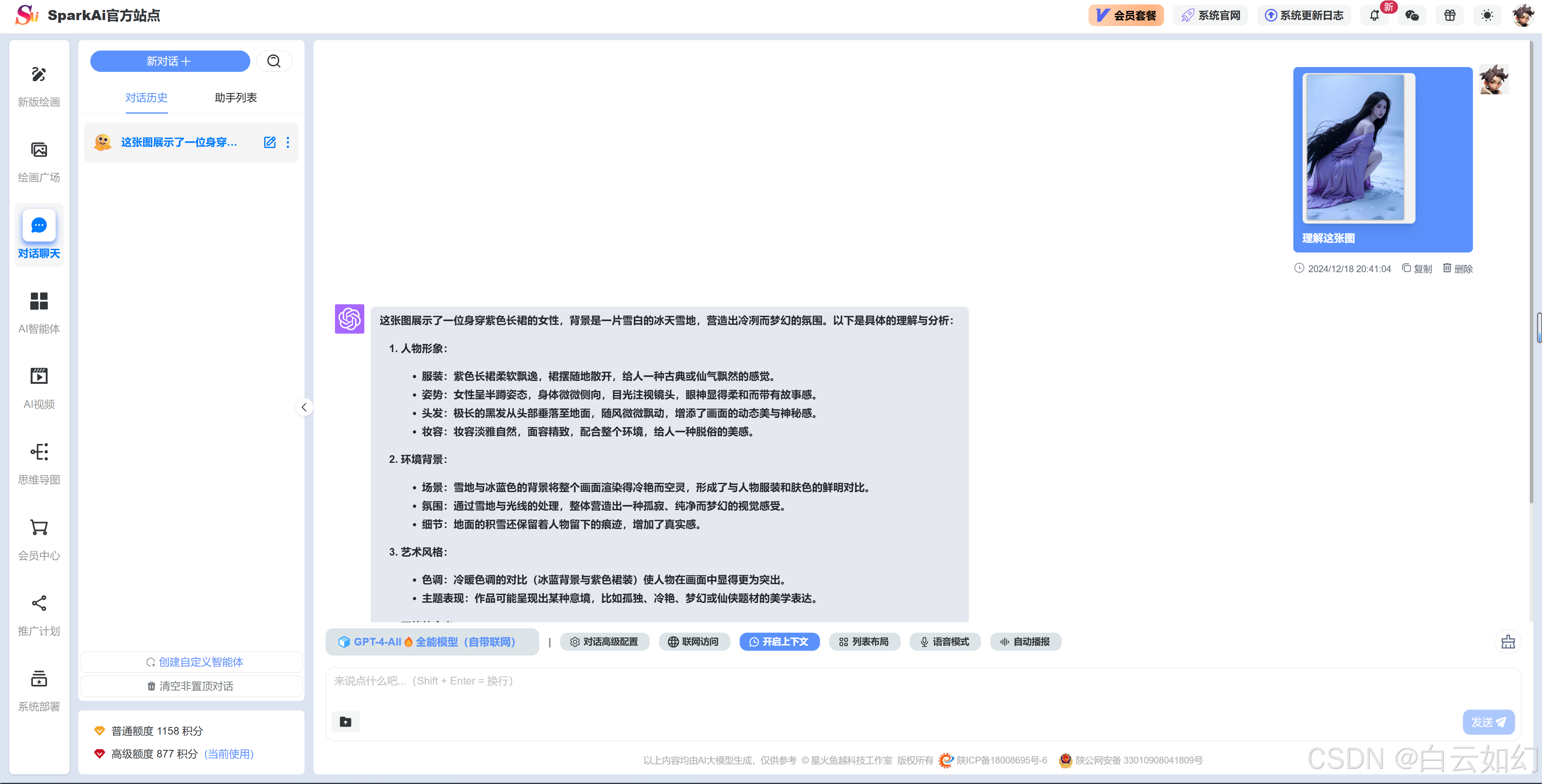Switch to 助手列表 tab
Viewport: 1542px width, 784px height.
point(235,98)
